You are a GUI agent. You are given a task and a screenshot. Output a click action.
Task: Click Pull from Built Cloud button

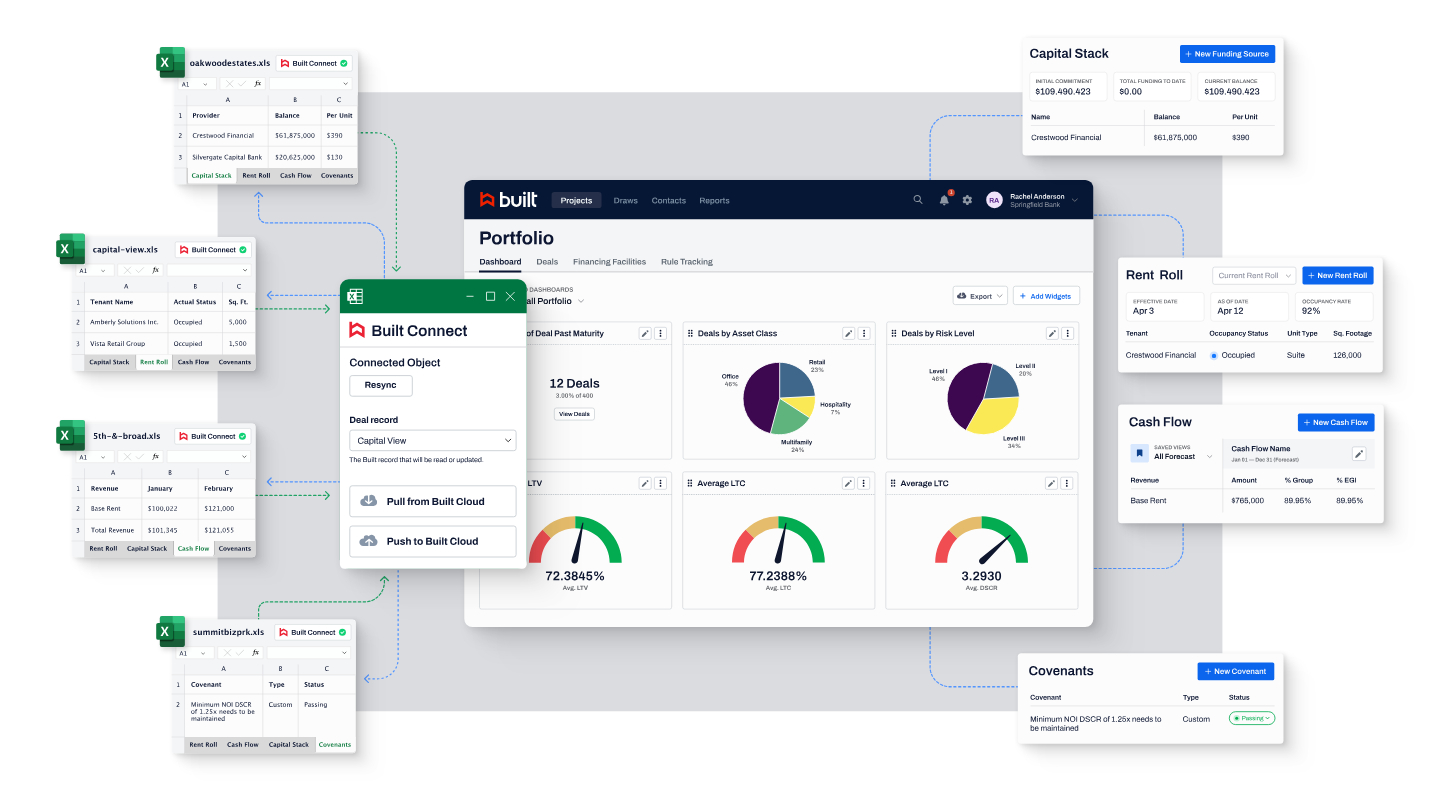pyautogui.click(x=432, y=501)
